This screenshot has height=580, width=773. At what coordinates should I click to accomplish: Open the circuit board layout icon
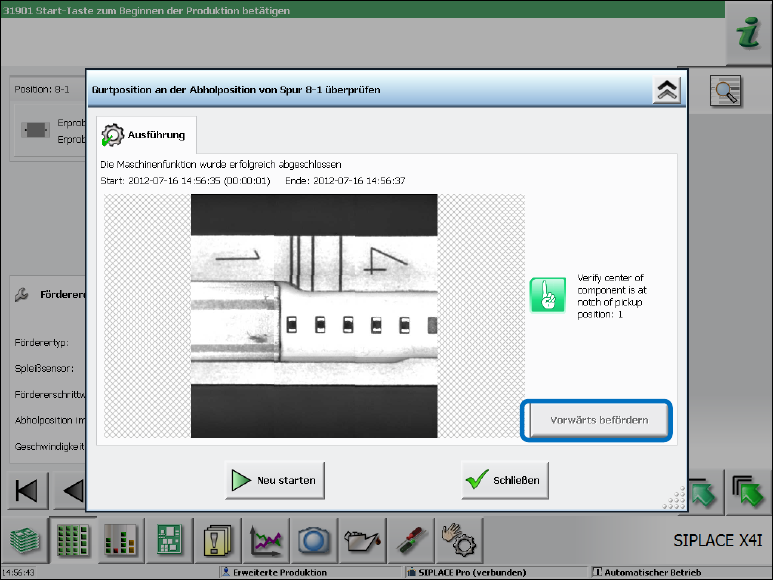(x=169, y=541)
